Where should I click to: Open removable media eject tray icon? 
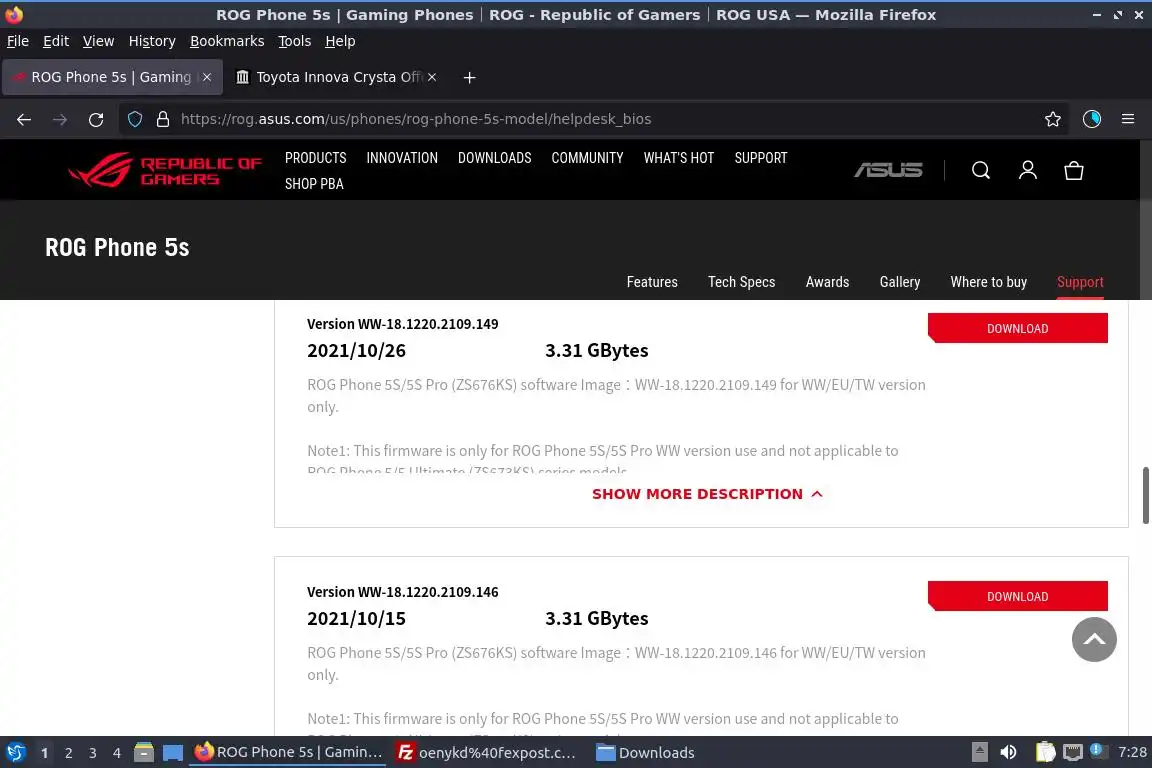pos(979,752)
